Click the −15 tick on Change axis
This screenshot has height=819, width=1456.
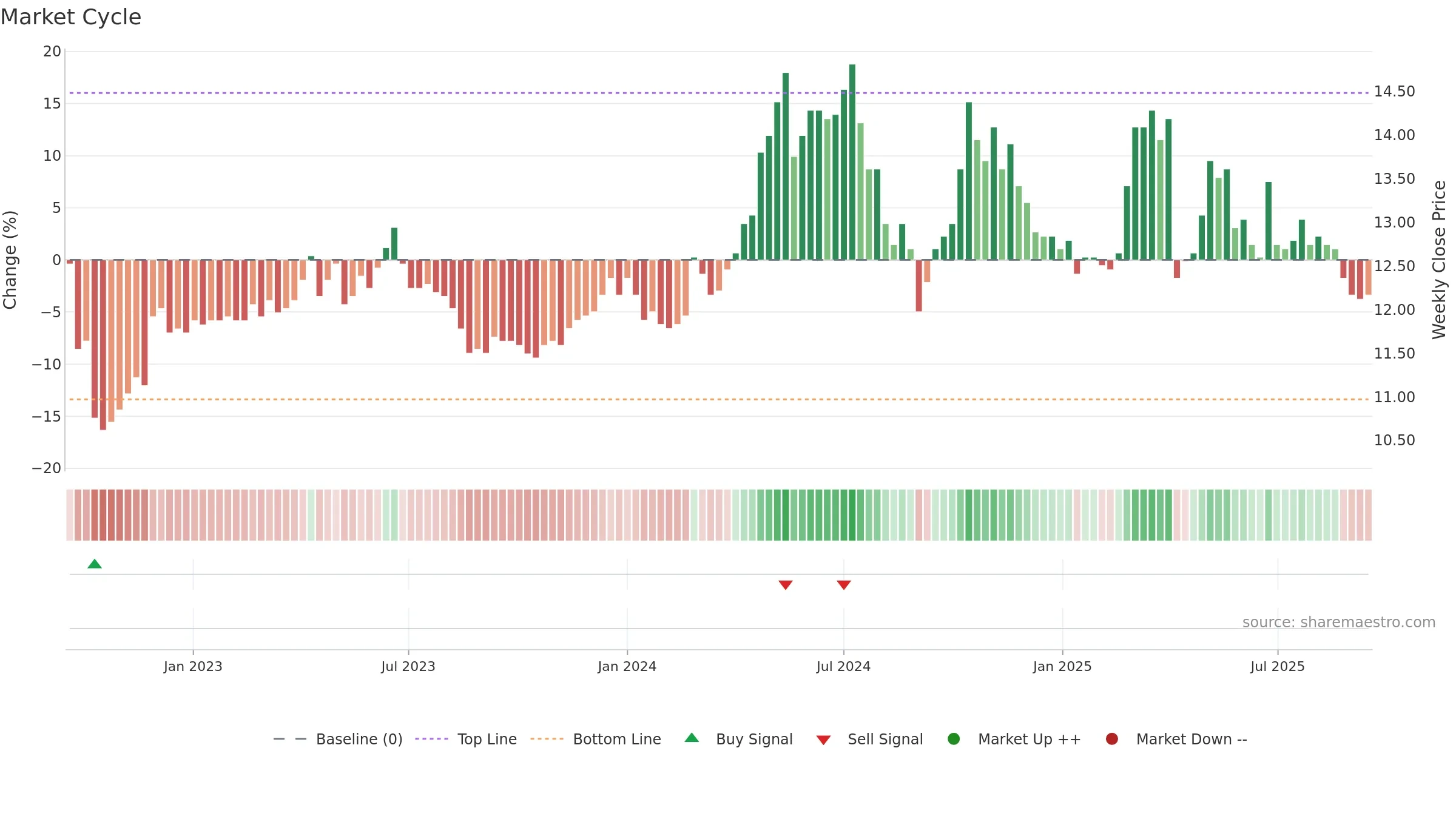point(47,416)
